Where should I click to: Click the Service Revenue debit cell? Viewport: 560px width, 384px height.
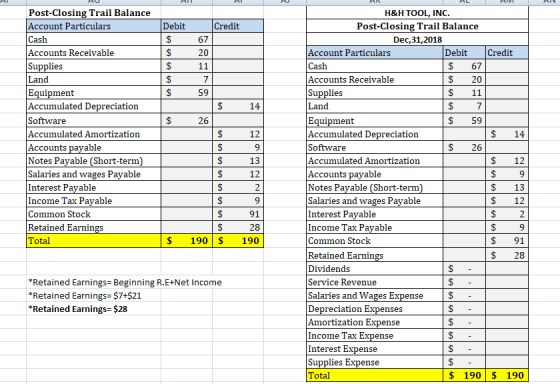point(464,282)
